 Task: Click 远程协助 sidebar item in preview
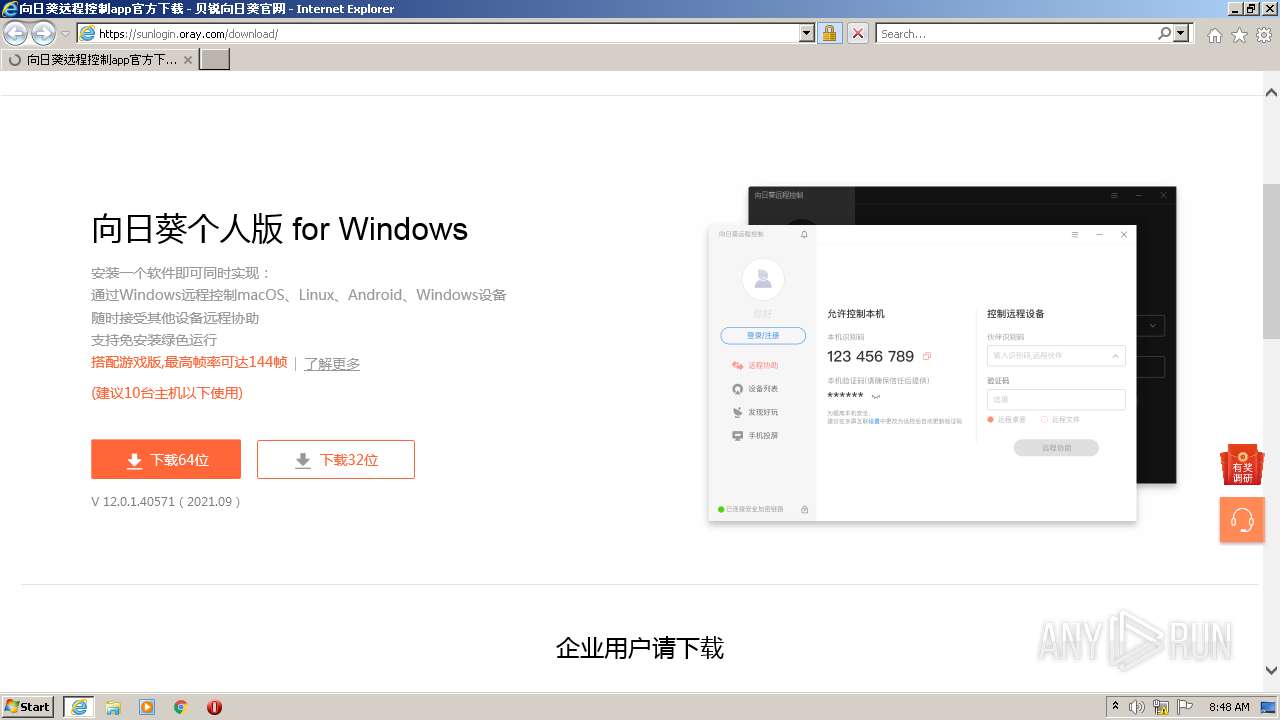pyautogui.click(x=755, y=365)
